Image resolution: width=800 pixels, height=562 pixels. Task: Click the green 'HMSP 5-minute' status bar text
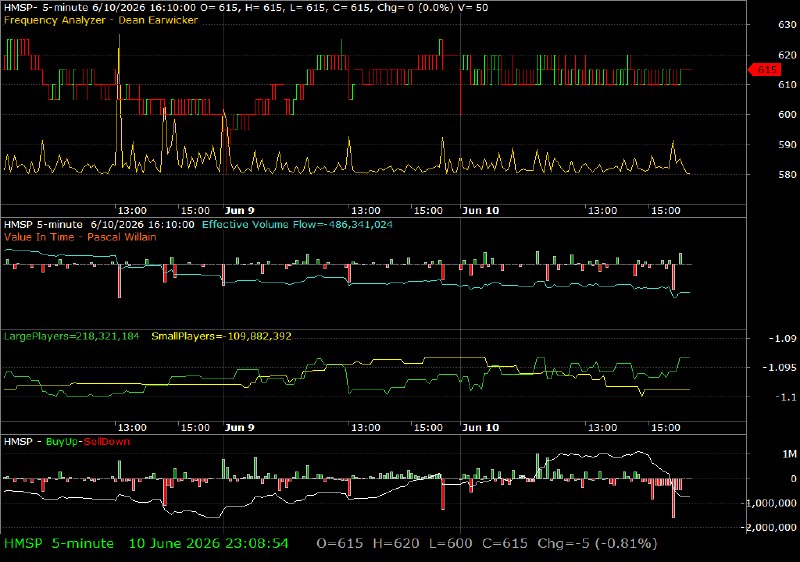pyautogui.click(x=59, y=544)
